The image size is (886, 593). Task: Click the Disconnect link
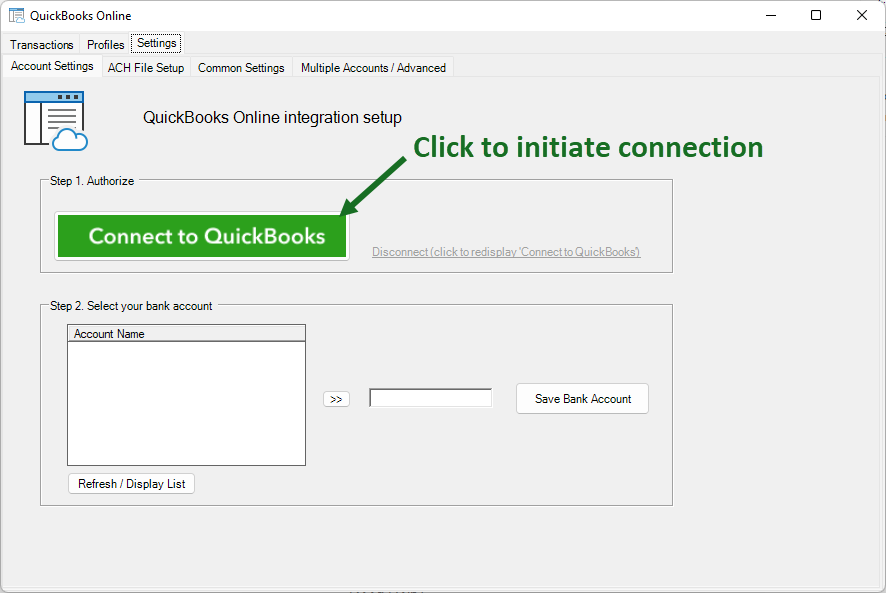click(506, 252)
